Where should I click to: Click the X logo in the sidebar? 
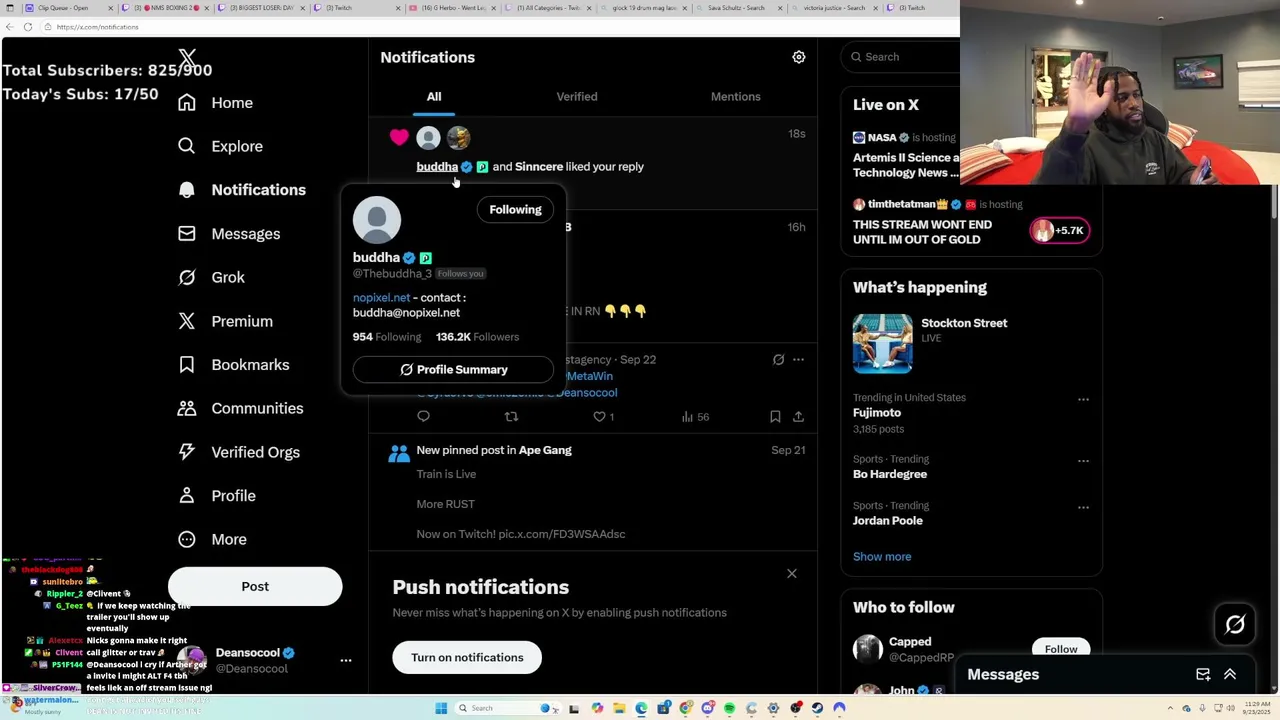coord(187,59)
